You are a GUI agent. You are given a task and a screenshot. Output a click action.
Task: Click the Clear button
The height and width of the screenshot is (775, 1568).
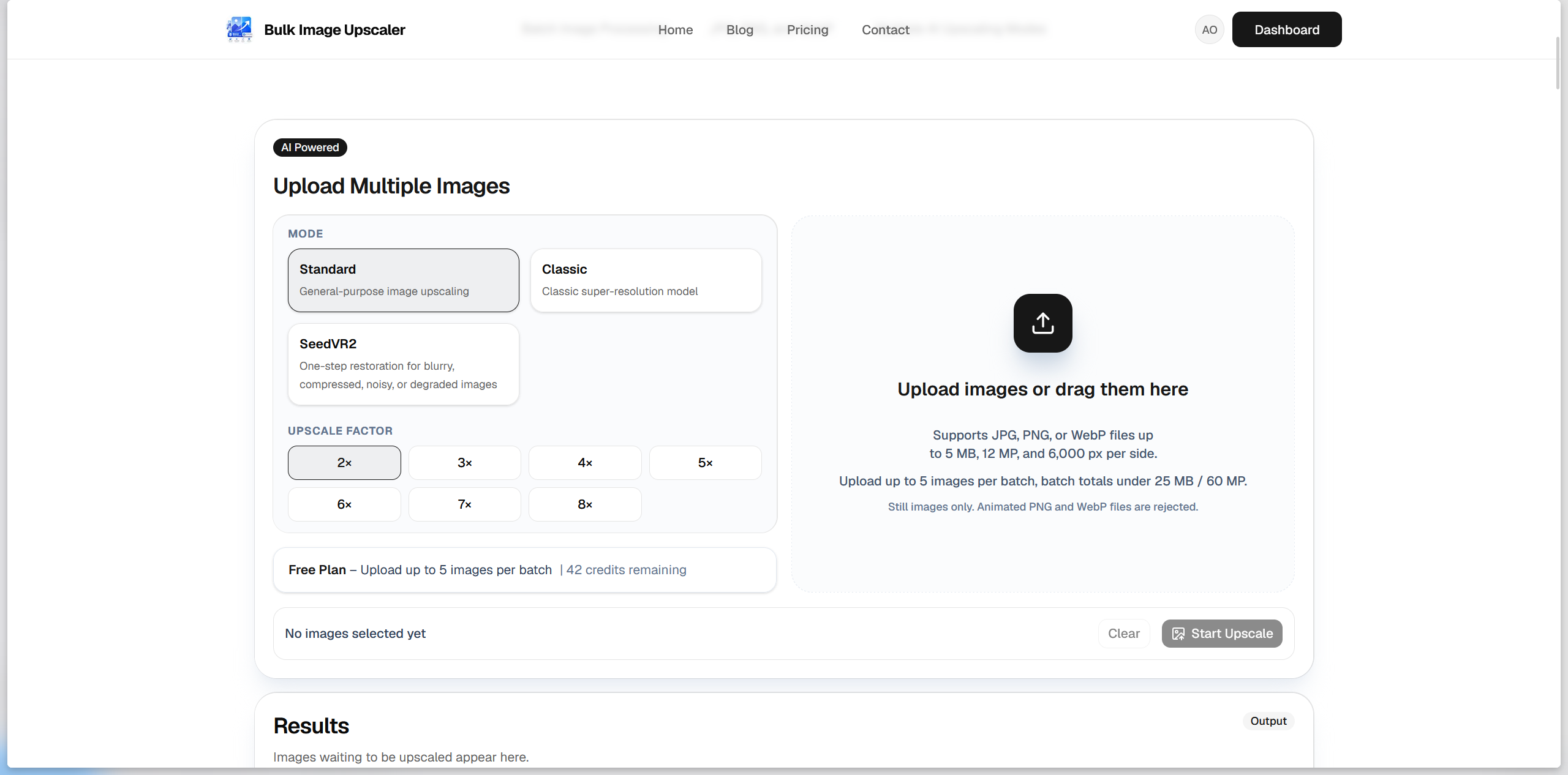coord(1123,634)
